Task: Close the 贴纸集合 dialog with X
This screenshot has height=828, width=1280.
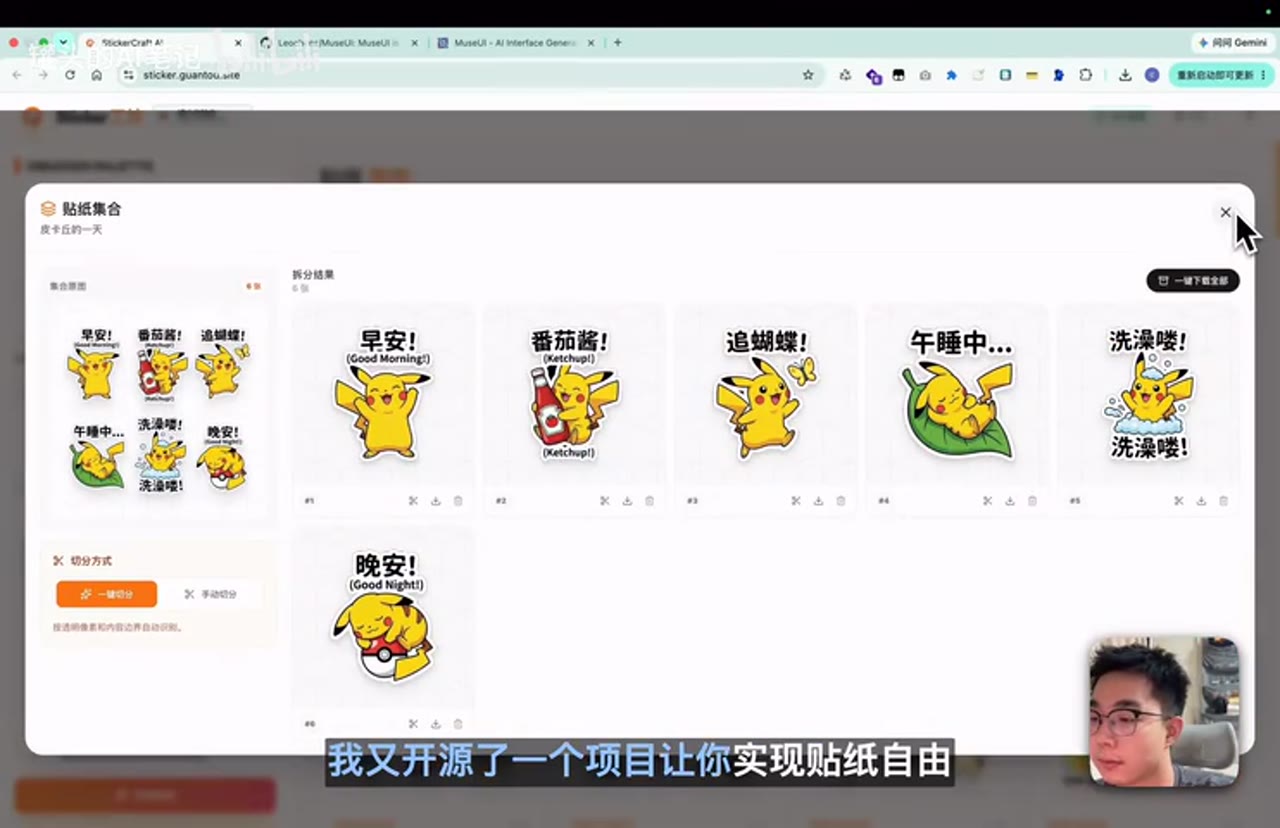Action: coord(1225,212)
